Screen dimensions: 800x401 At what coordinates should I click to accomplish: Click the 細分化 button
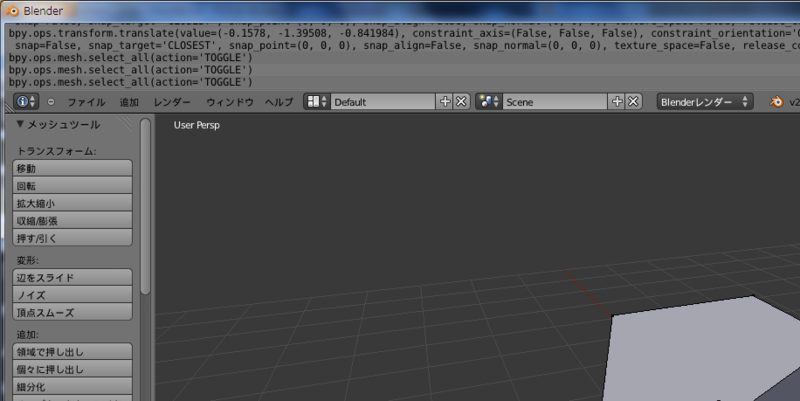(72, 386)
